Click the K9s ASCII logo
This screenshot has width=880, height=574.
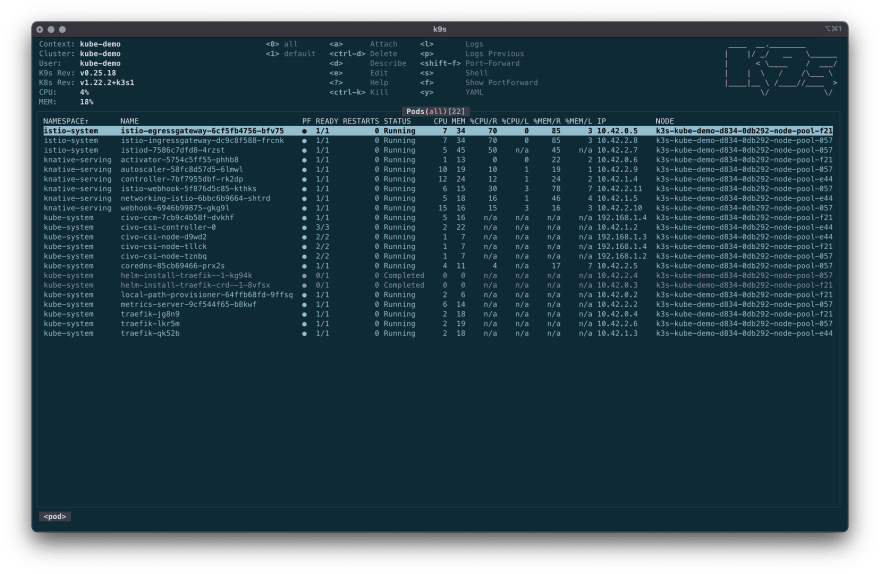781,70
